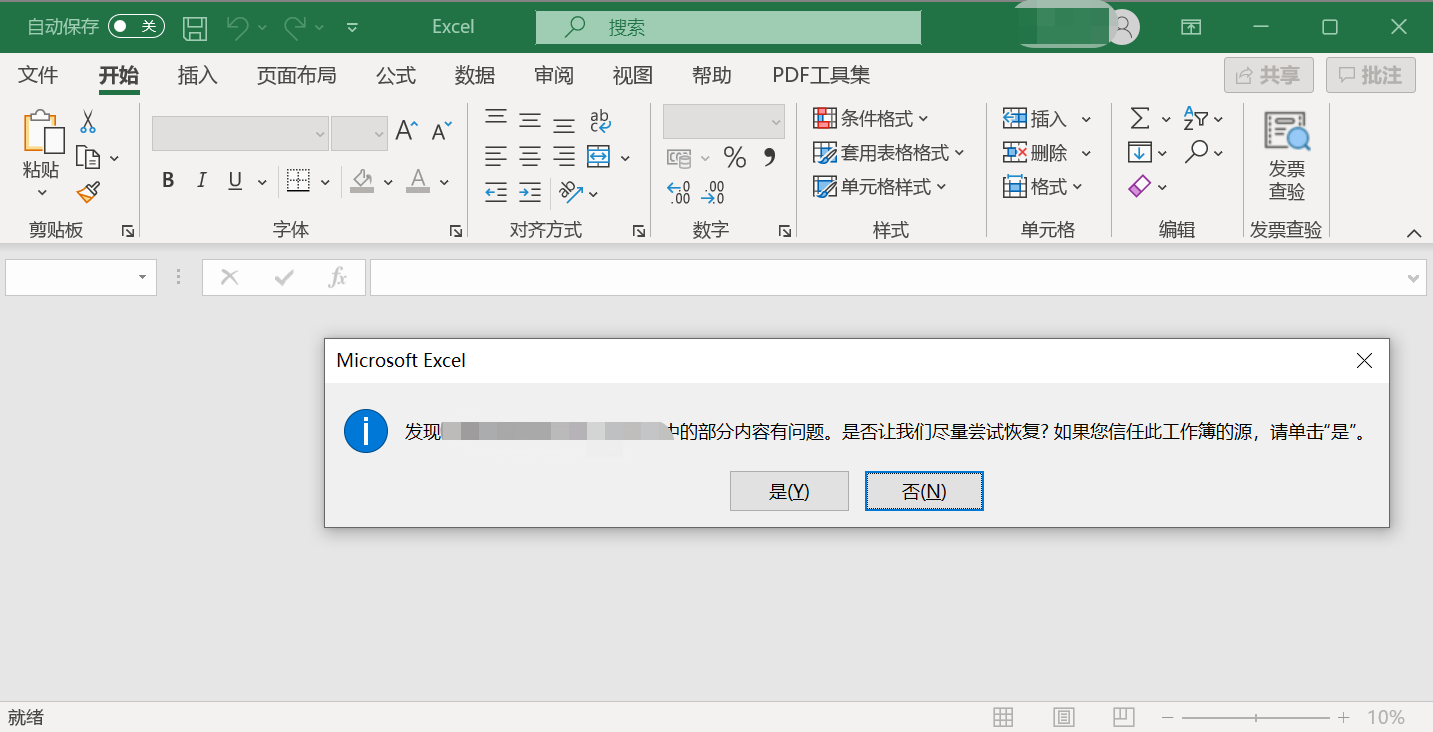Click the Decrease Indent icon
Screen dimensions: 1433x732
click(496, 192)
